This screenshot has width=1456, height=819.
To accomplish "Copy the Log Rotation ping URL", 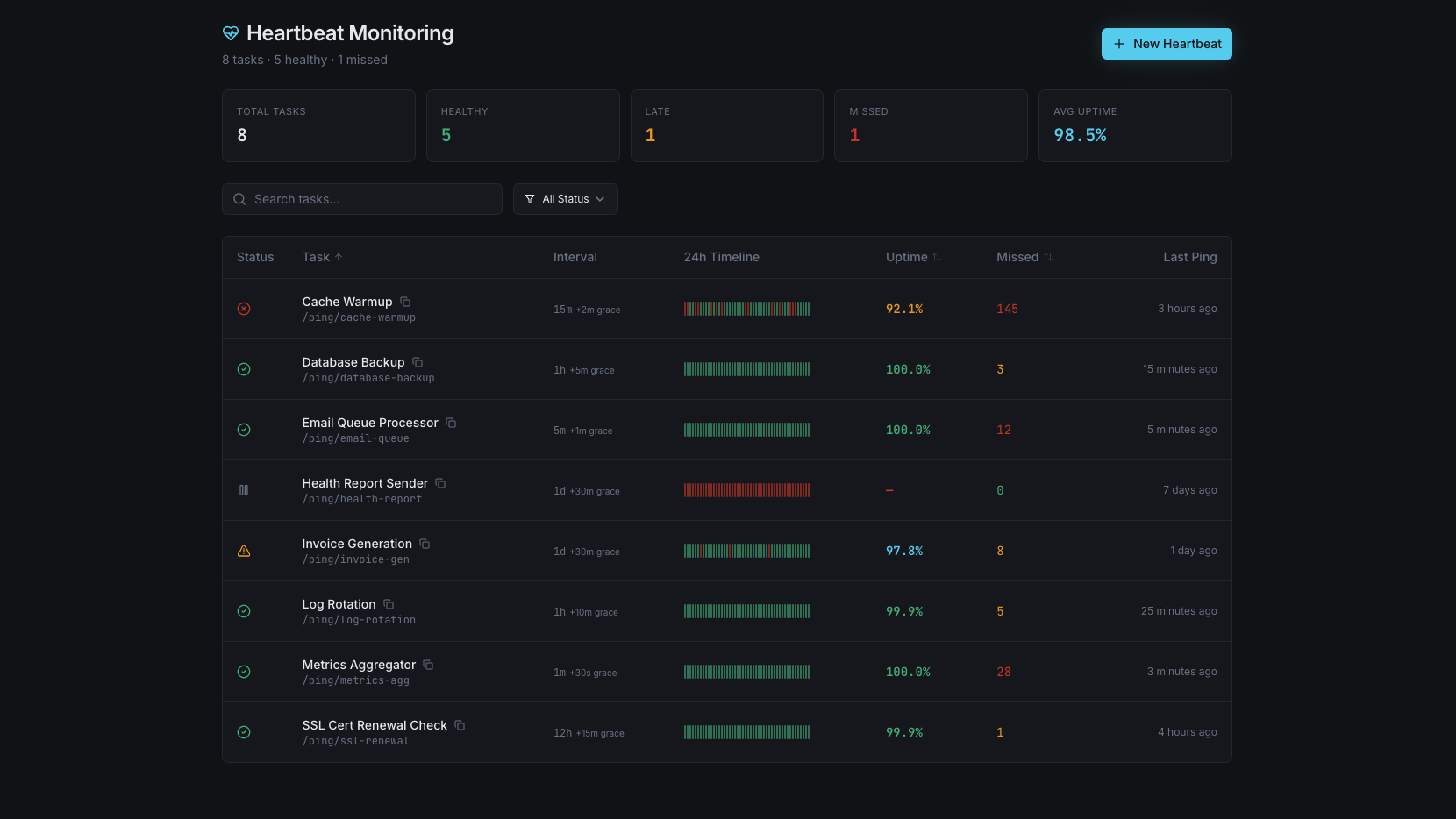I will point(389,604).
